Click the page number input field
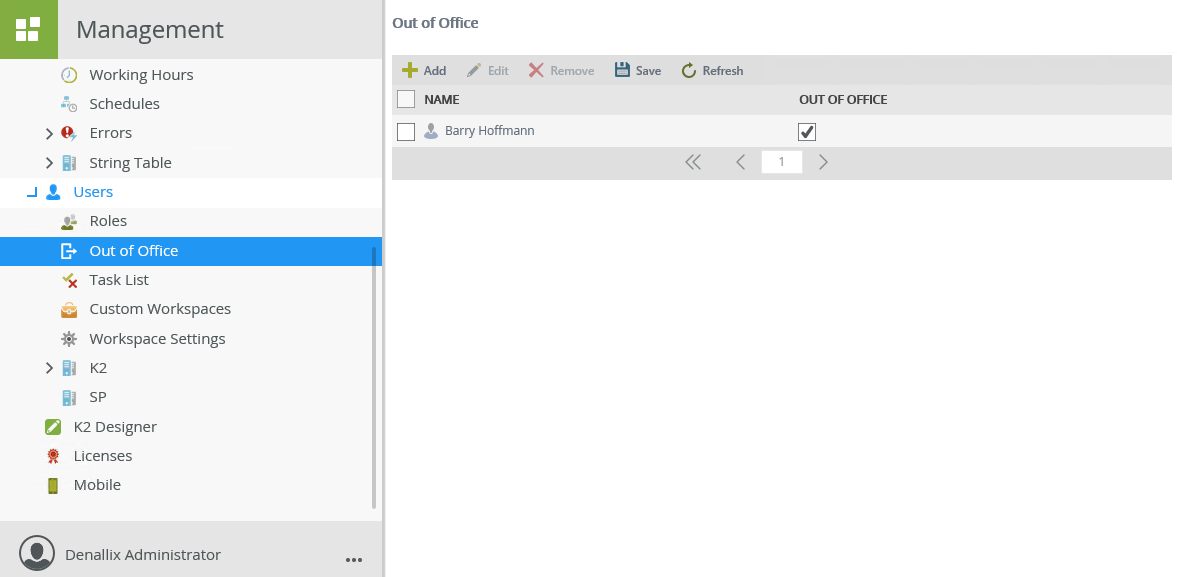Screen dimensions: 1177x577 click(x=781, y=162)
